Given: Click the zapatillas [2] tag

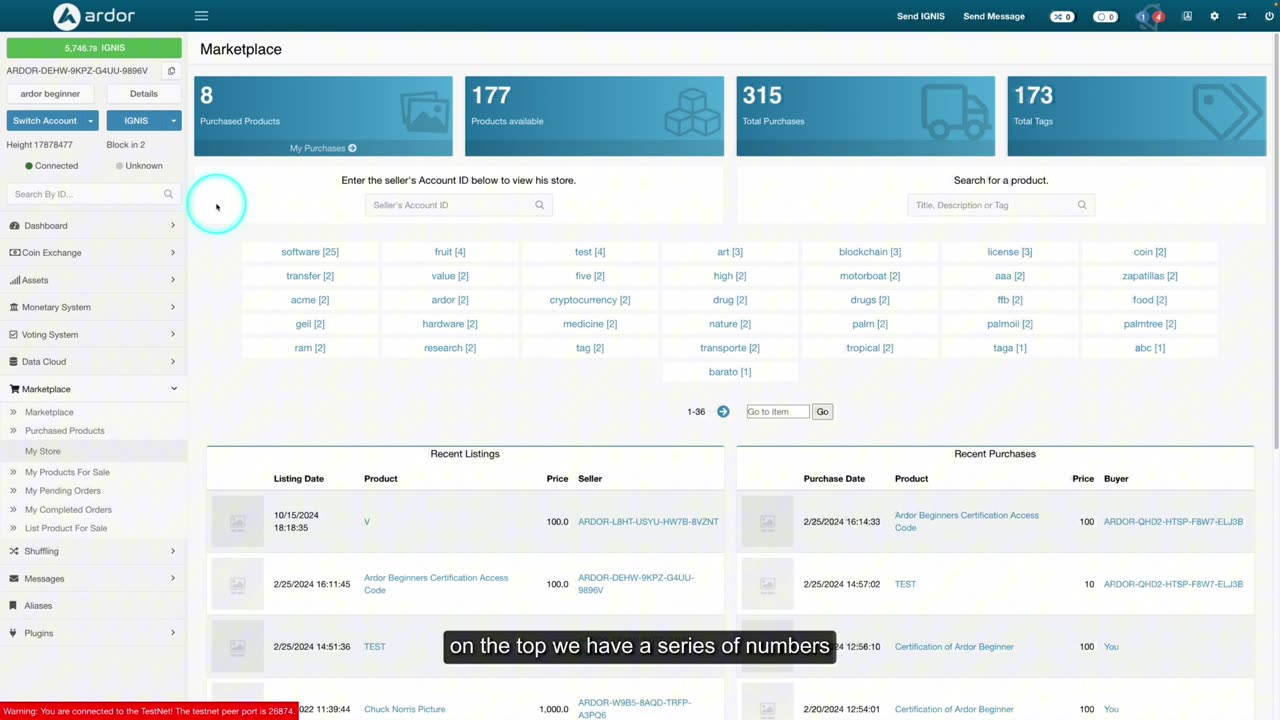Looking at the screenshot, I should point(1150,276).
